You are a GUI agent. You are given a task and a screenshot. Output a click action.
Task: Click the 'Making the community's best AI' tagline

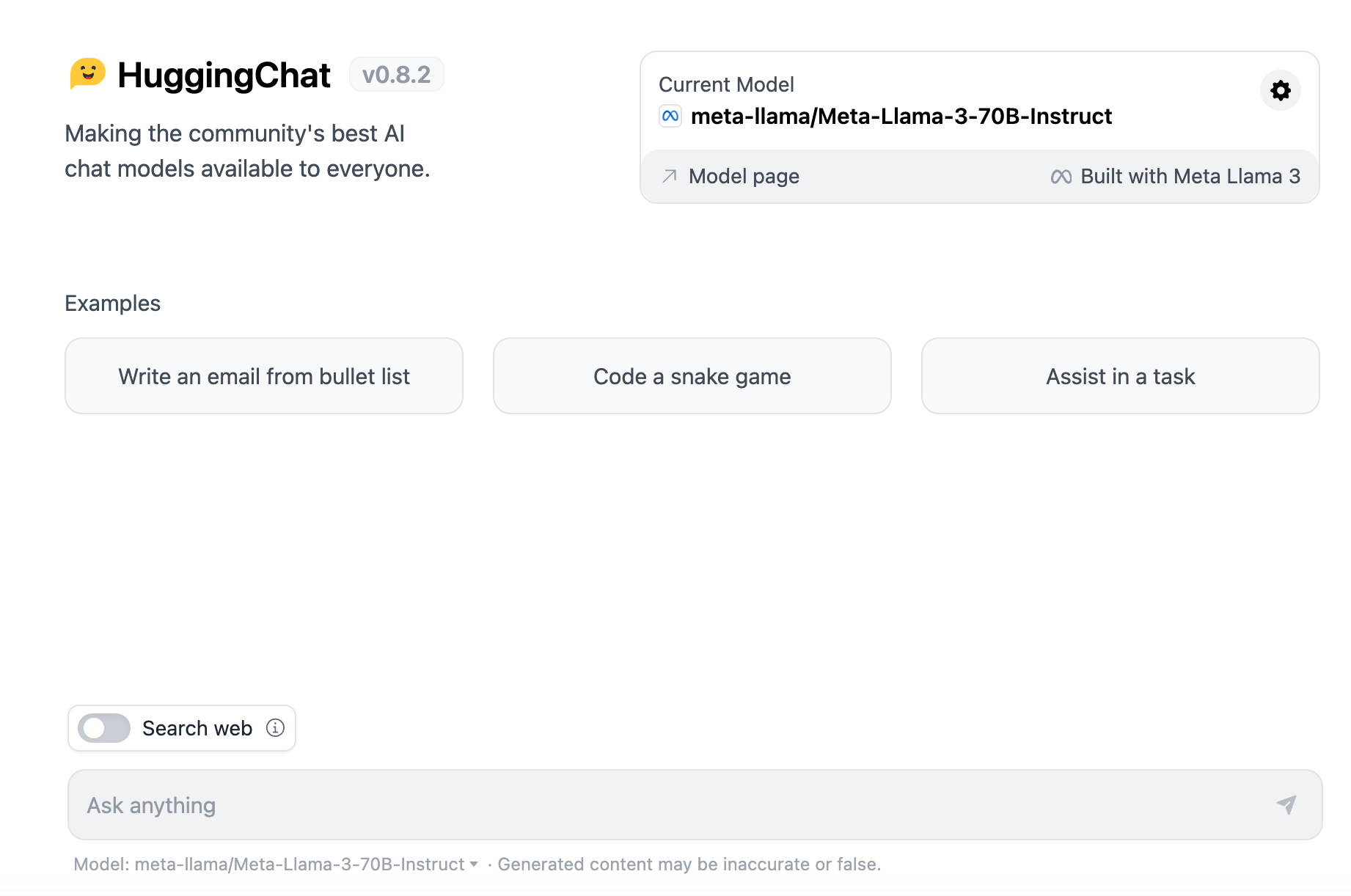(x=247, y=151)
